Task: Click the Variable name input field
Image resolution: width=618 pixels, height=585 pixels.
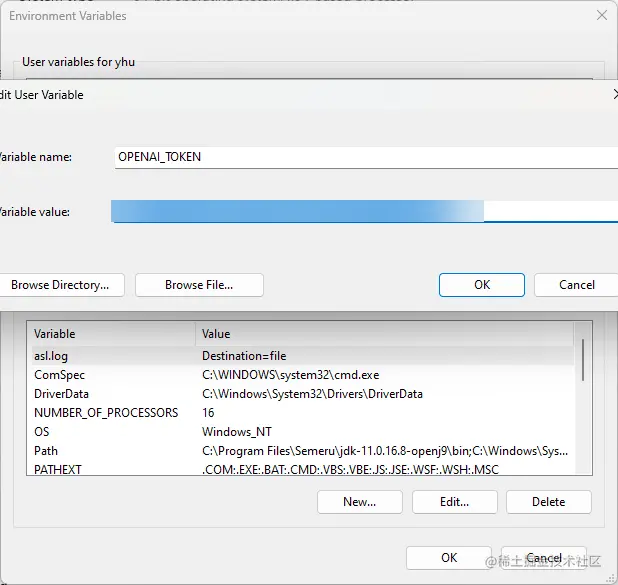Action: tap(366, 157)
